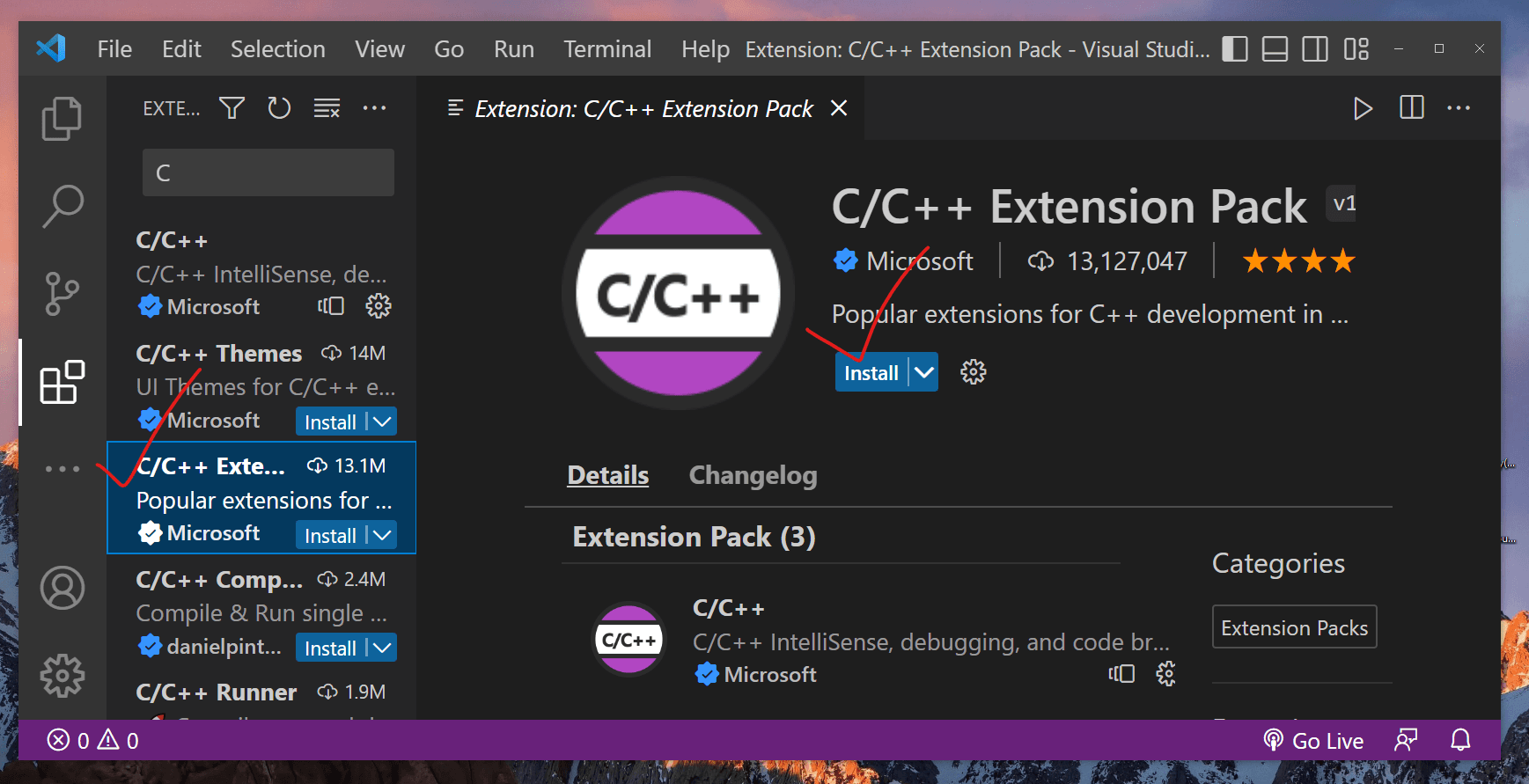This screenshot has height=784, width=1529.
Task: Clear extensions search results
Action: (327, 108)
